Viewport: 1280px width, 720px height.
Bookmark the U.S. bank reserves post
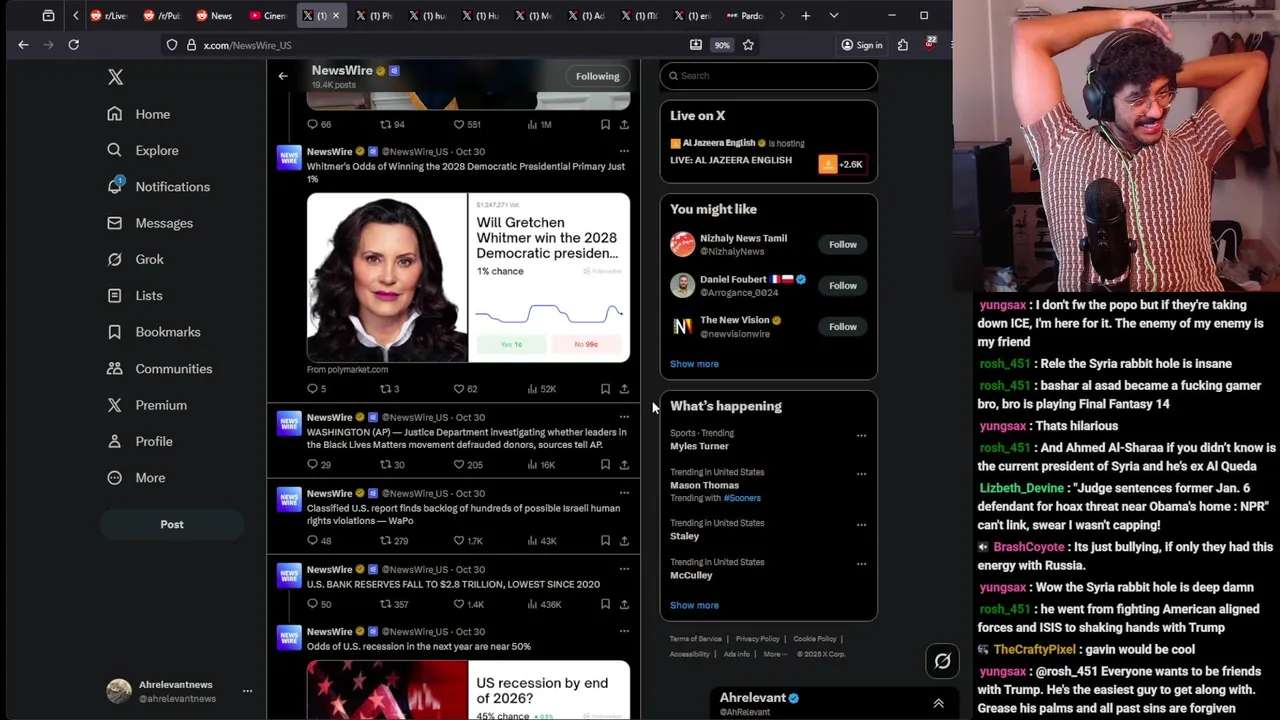(x=605, y=605)
